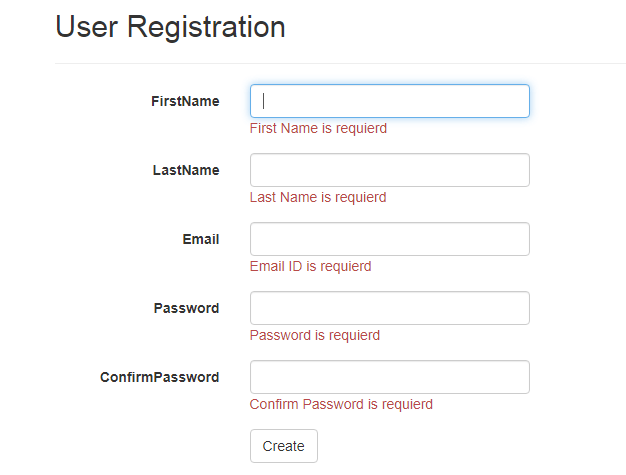
Task: Focus the LastName input box
Action: tap(389, 170)
